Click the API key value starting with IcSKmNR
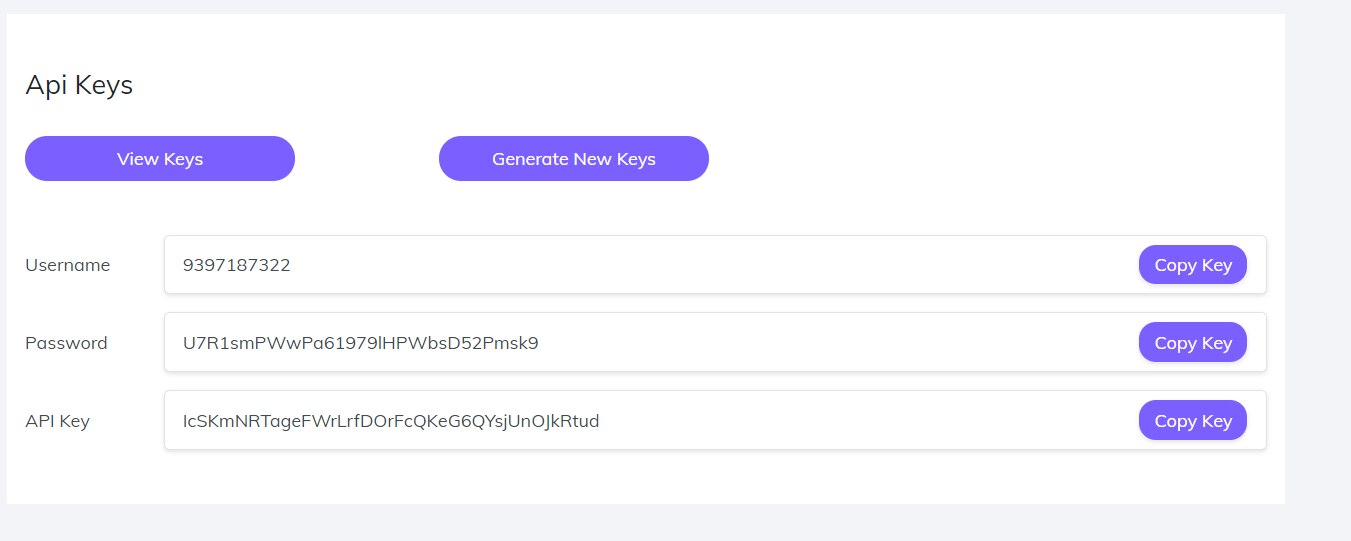The width and height of the screenshot is (1351, 541). tap(391, 421)
